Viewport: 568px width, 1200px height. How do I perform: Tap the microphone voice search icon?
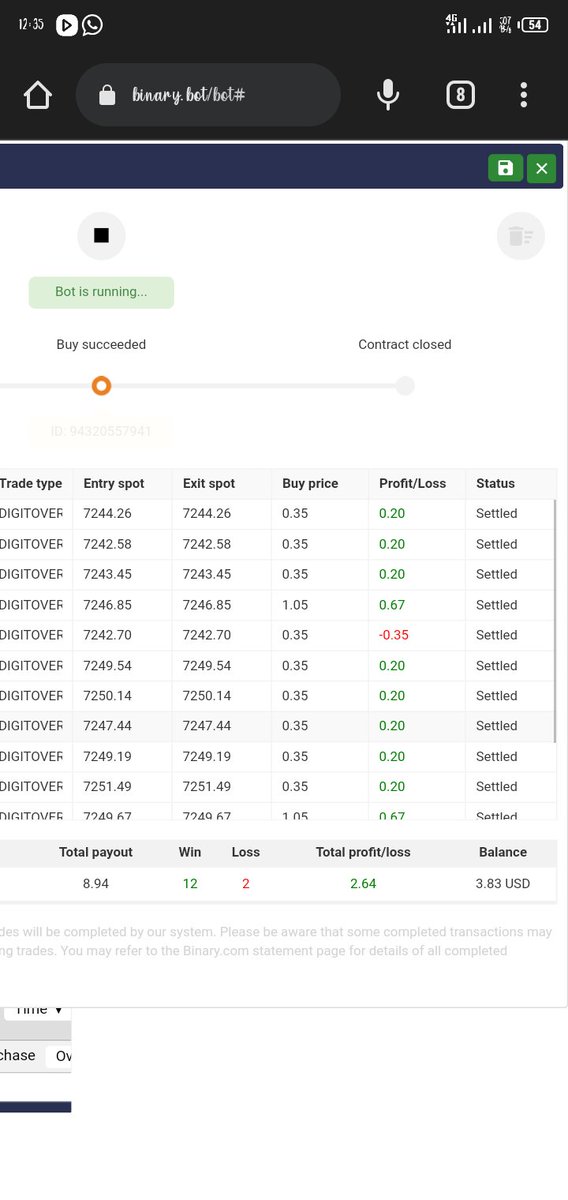(x=388, y=95)
